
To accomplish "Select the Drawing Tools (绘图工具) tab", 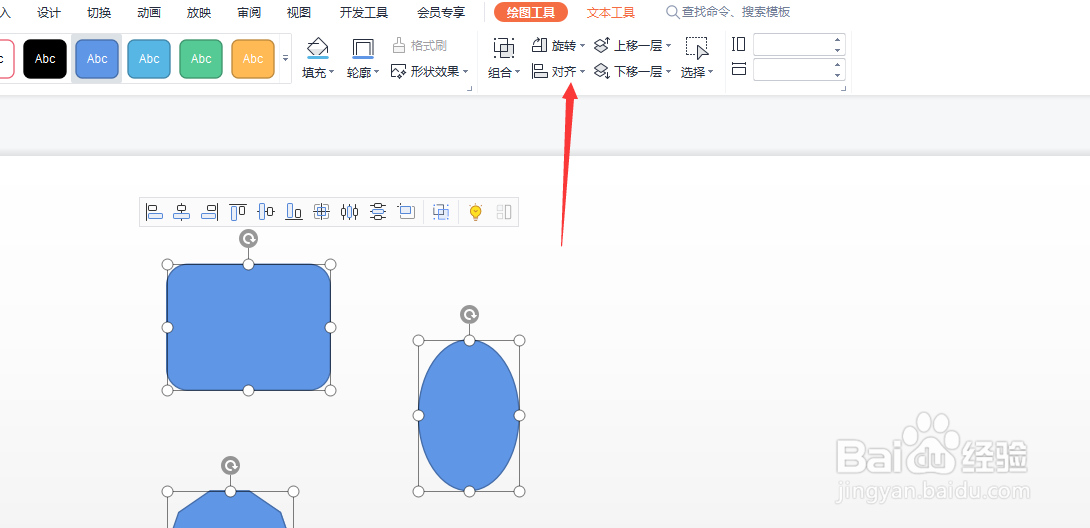I will point(531,12).
